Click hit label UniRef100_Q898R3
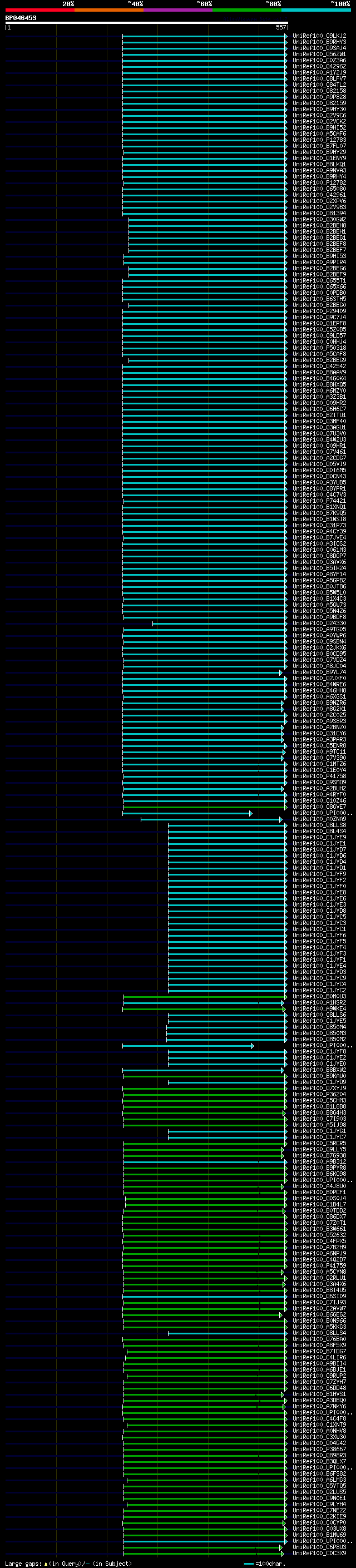356x1568 pixels. coord(319,1456)
